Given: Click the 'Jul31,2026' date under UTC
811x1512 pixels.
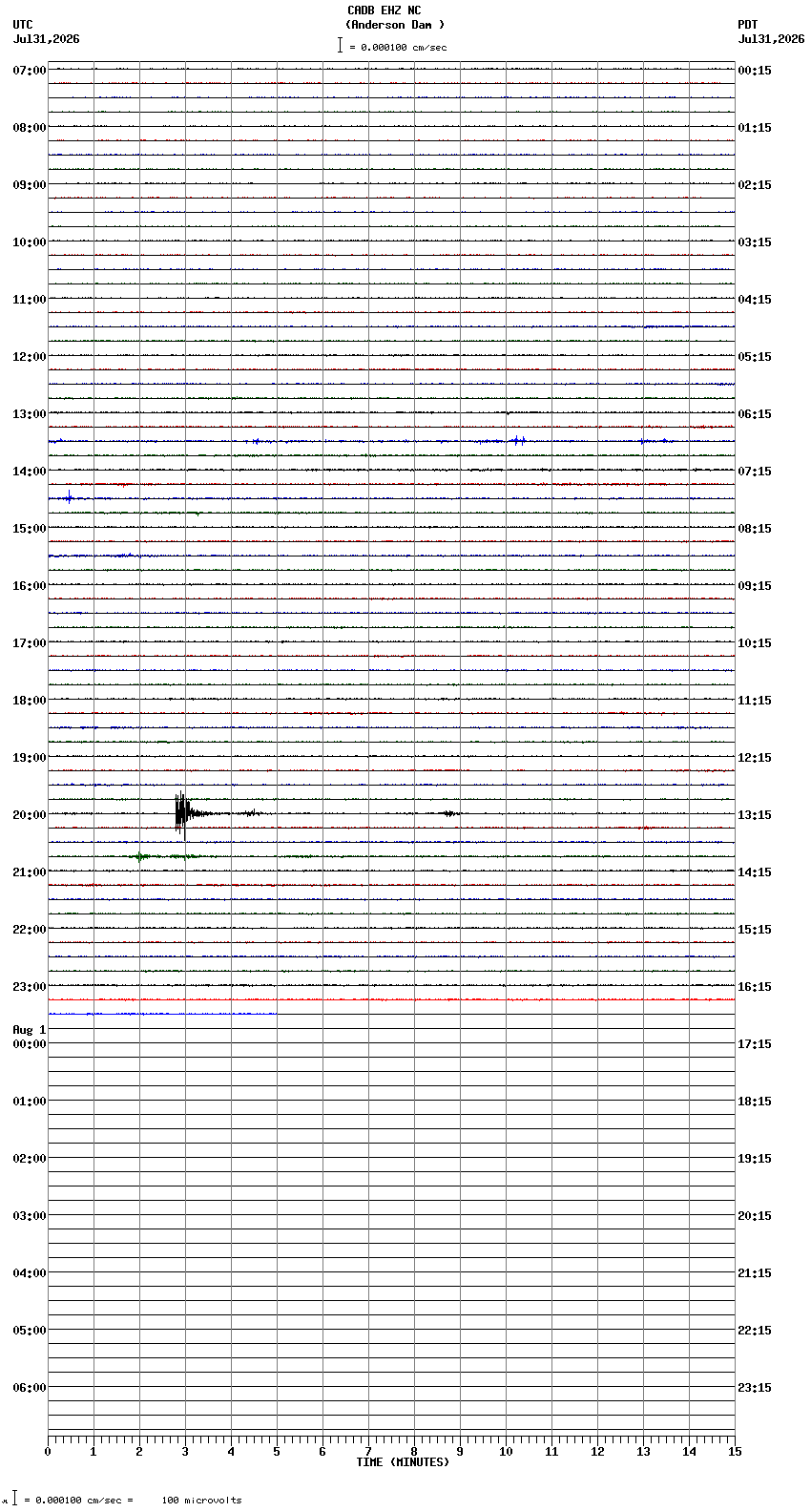Looking at the screenshot, I should click(47, 39).
